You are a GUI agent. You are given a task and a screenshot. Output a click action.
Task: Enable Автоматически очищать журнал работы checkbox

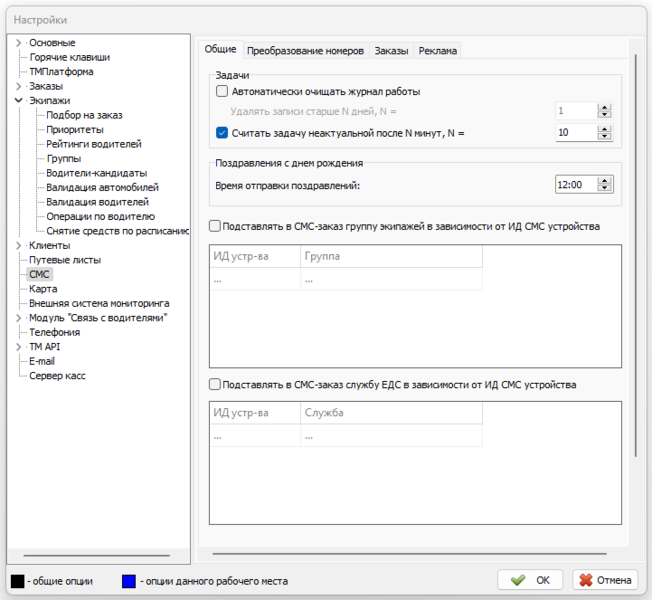coord(222,92)
